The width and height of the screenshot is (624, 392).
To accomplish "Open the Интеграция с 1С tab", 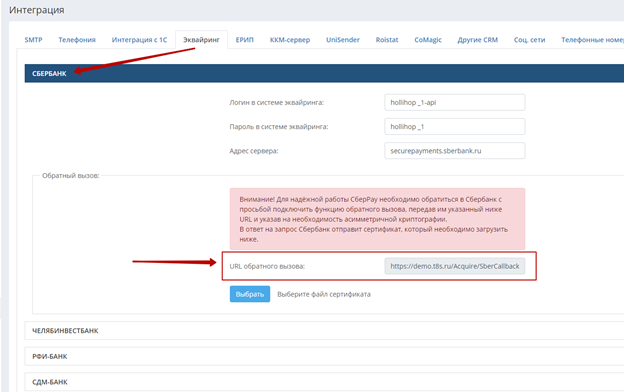I will tap(139, 40).
